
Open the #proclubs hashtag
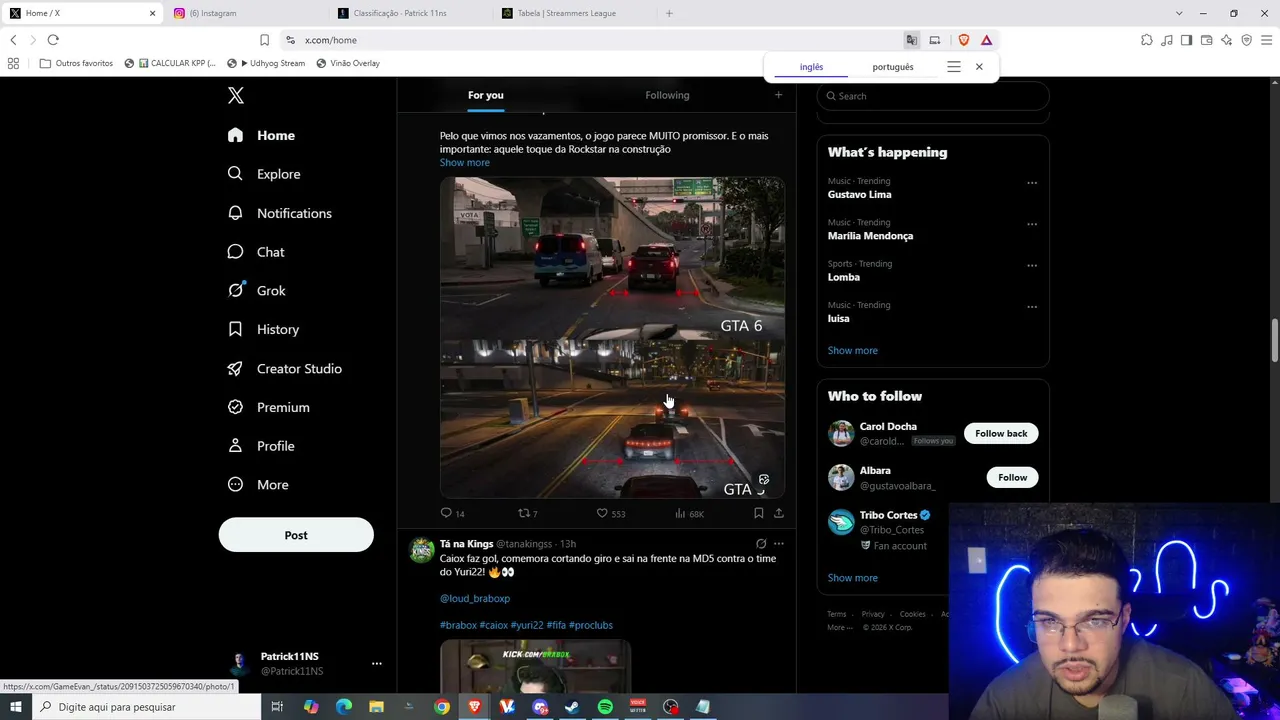point(591,625)
